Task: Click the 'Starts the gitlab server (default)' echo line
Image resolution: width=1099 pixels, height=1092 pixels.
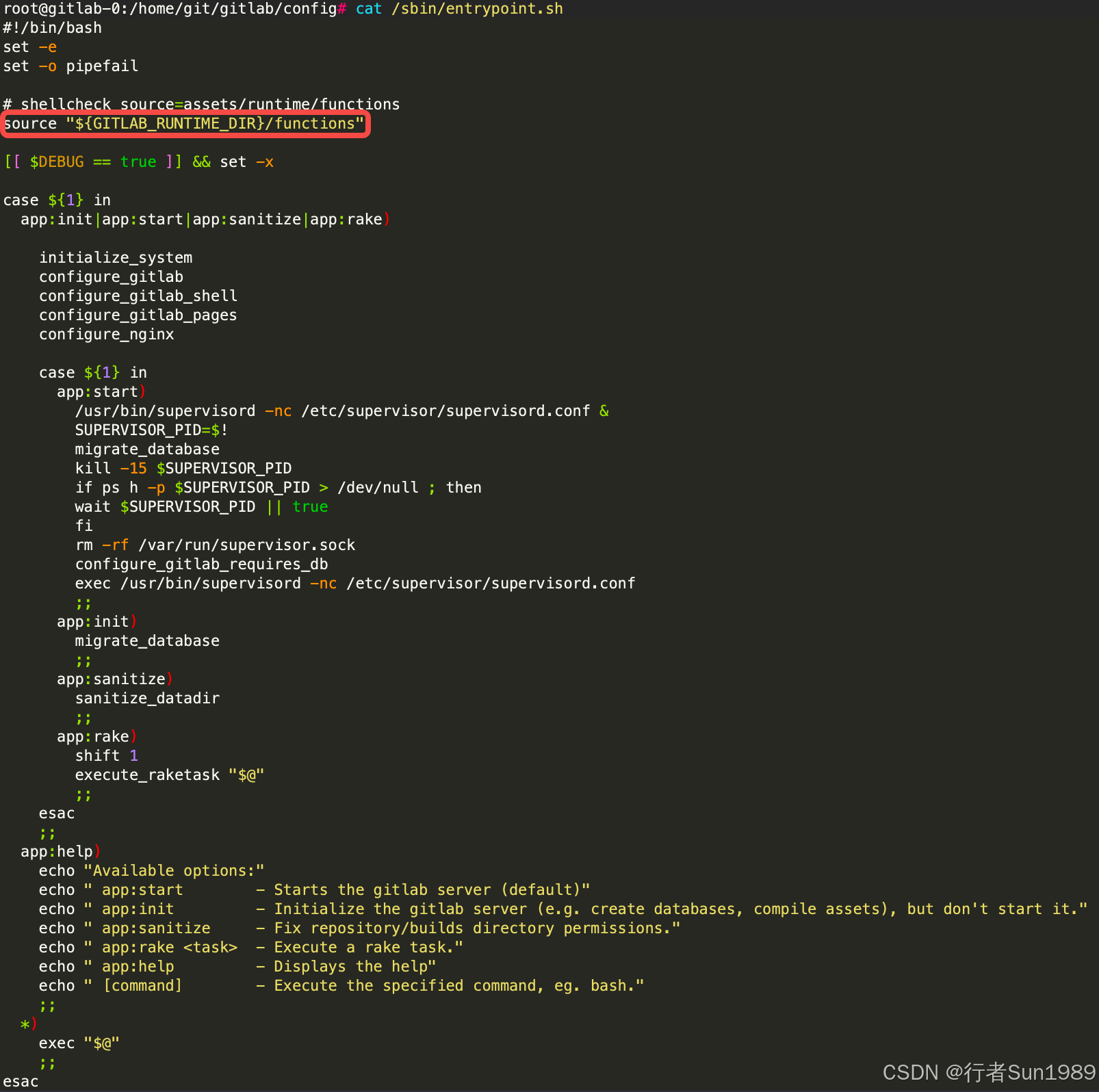Action: [315, 890]
